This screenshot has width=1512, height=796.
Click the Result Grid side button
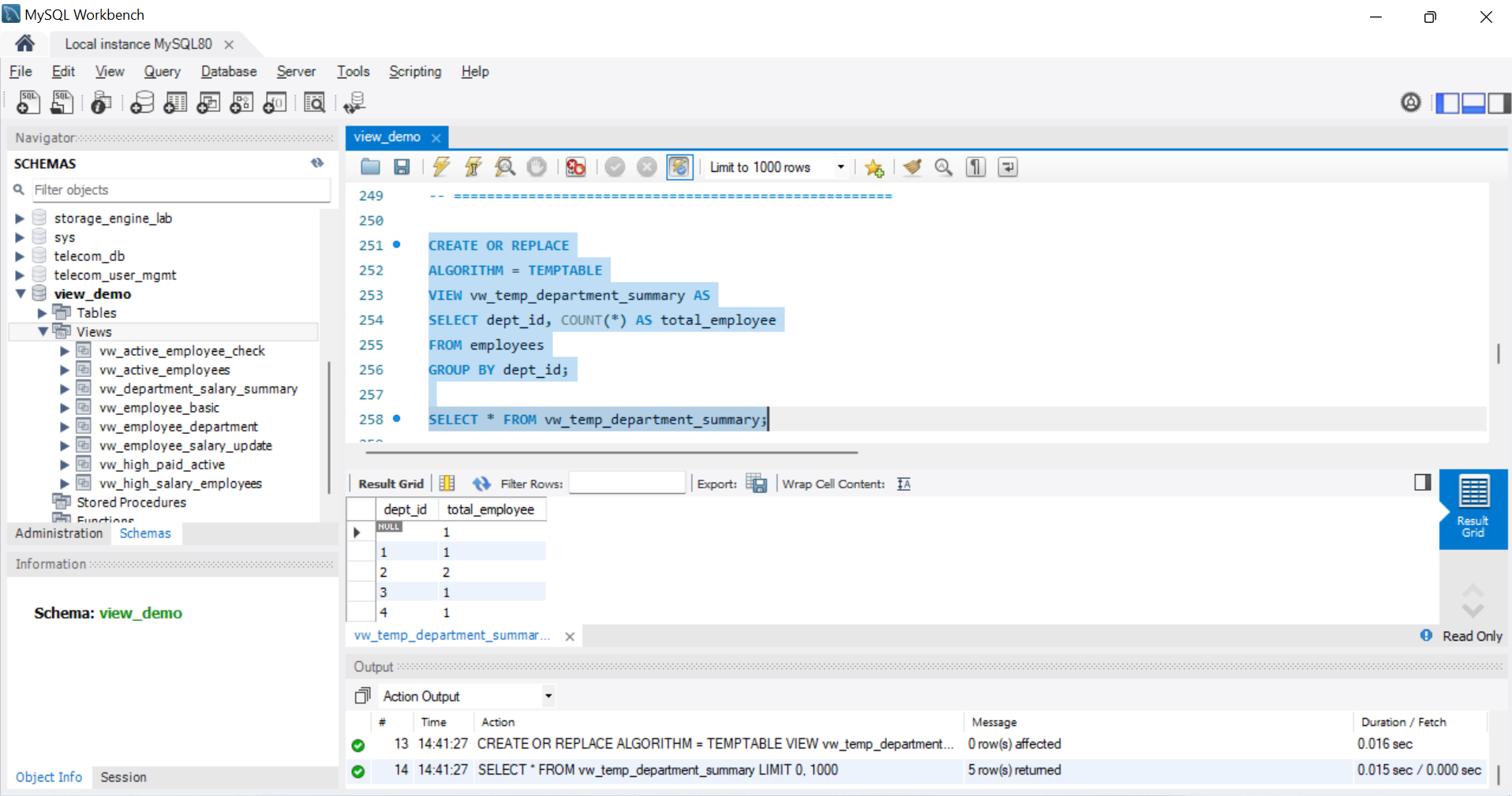[1473, 509]
